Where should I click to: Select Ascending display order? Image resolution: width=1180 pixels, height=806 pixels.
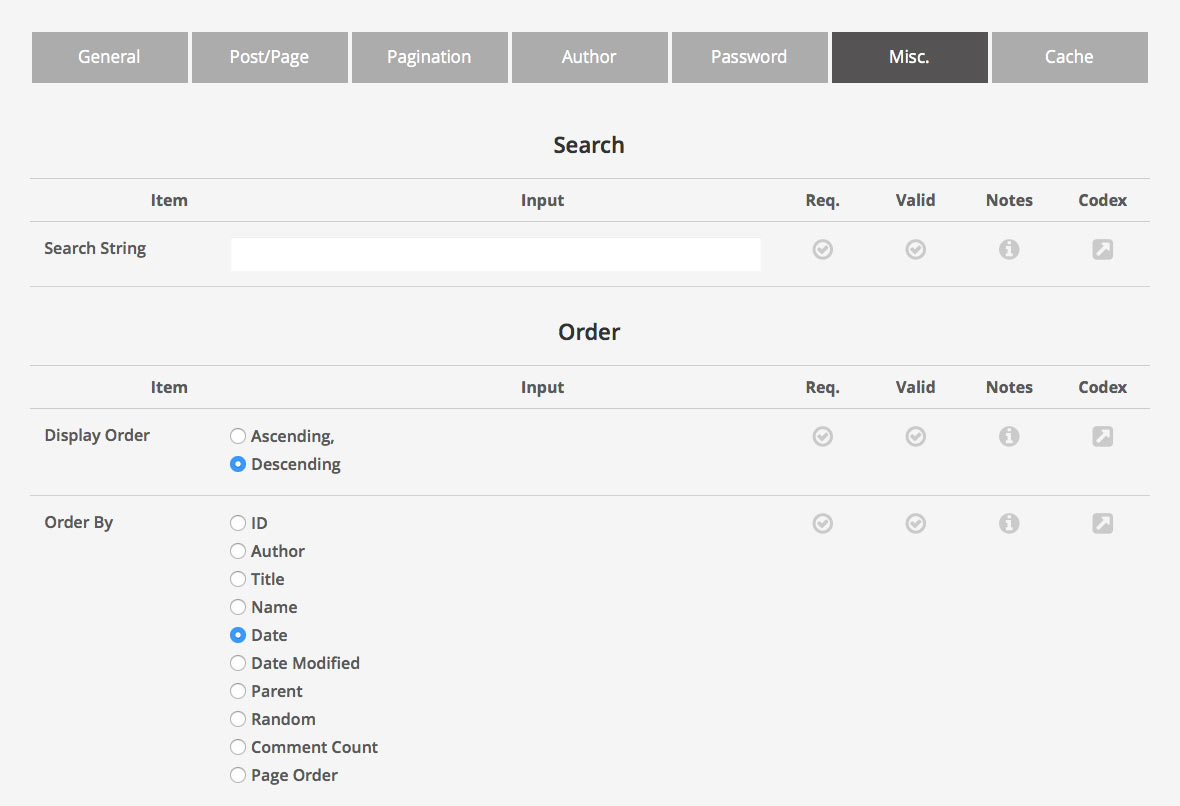pos(238,436)
